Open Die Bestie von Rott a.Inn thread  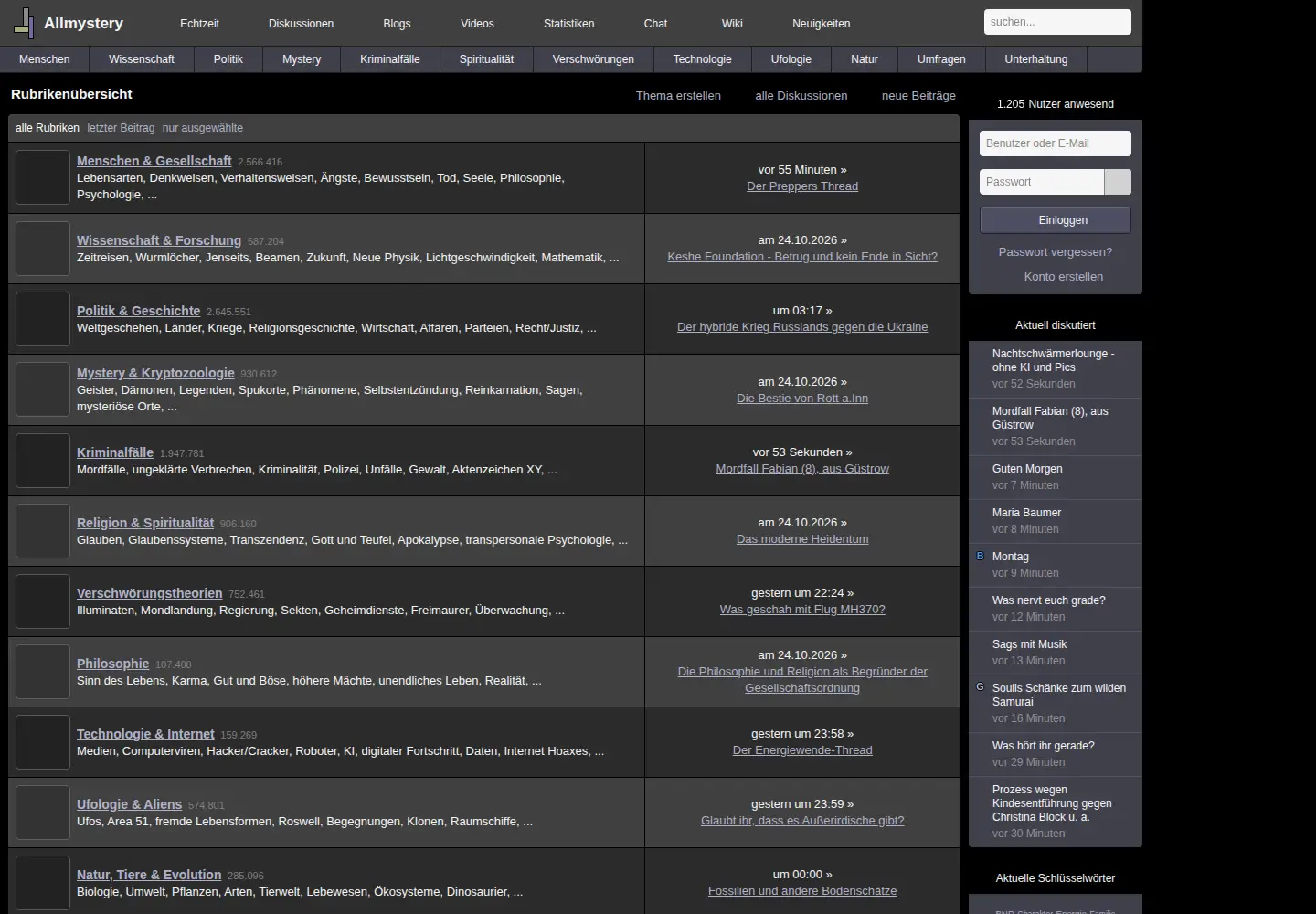802,399
